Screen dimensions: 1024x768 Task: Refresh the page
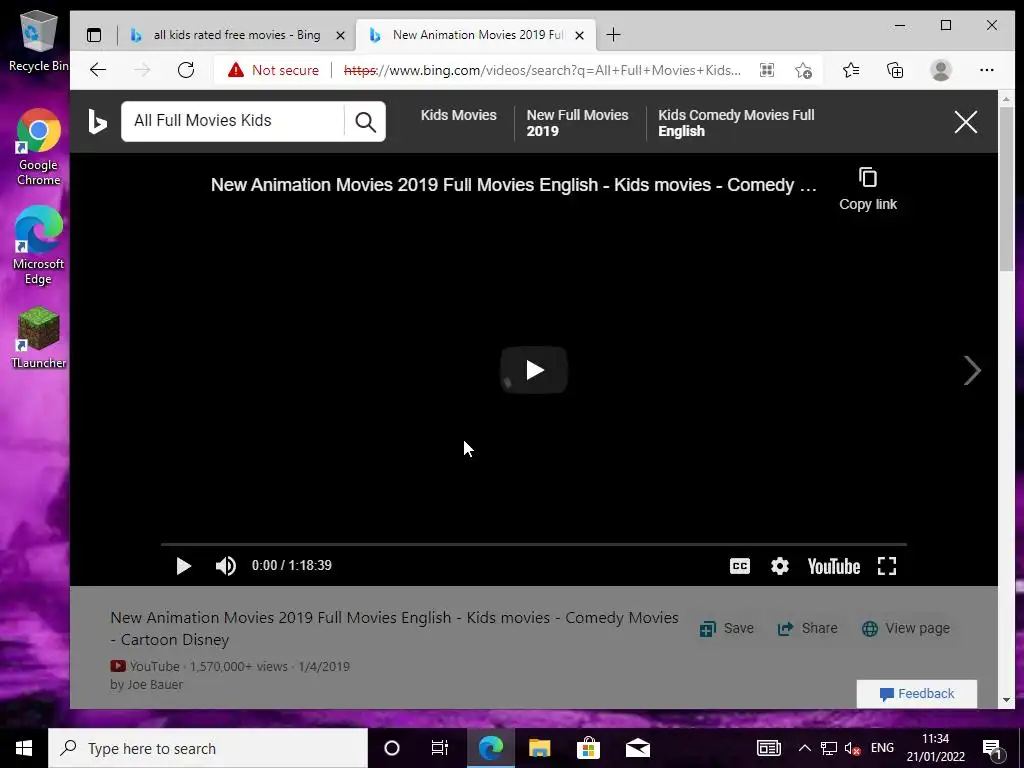(x=186, y=70)
